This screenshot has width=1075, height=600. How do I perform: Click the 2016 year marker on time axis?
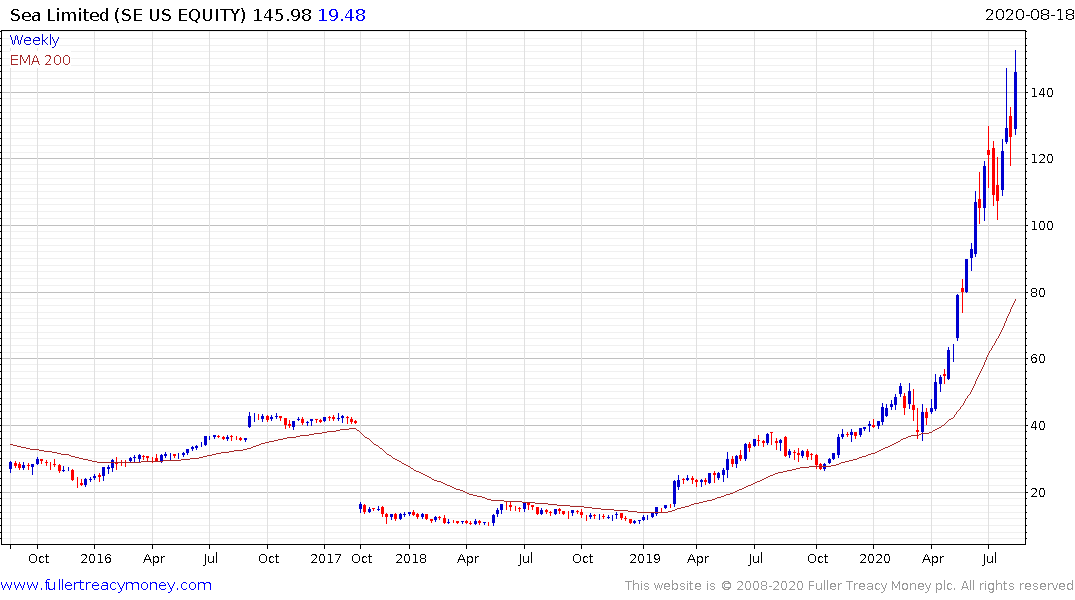[96, 558]
